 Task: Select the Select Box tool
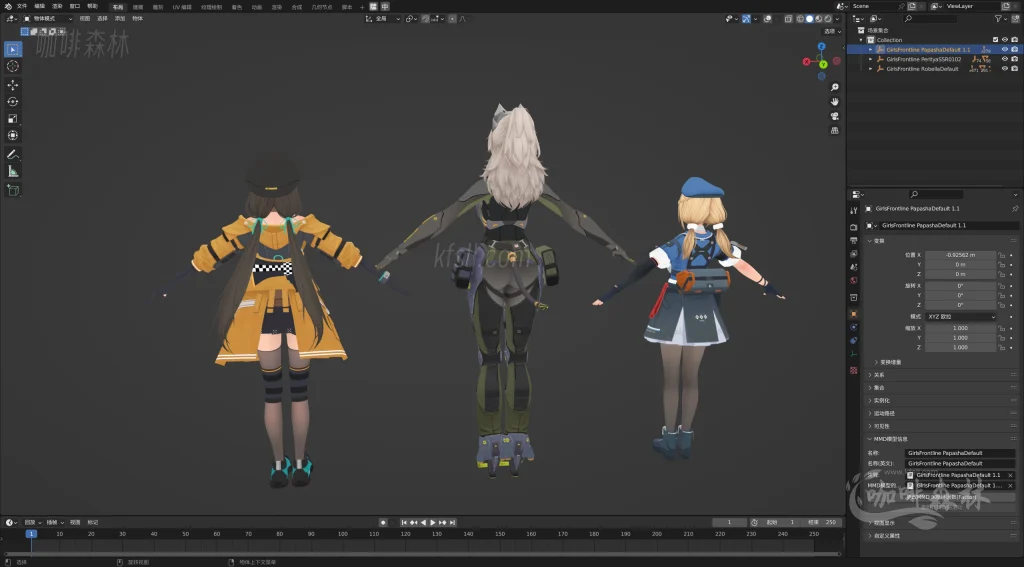pyautogui.click(x=12, y=49)
